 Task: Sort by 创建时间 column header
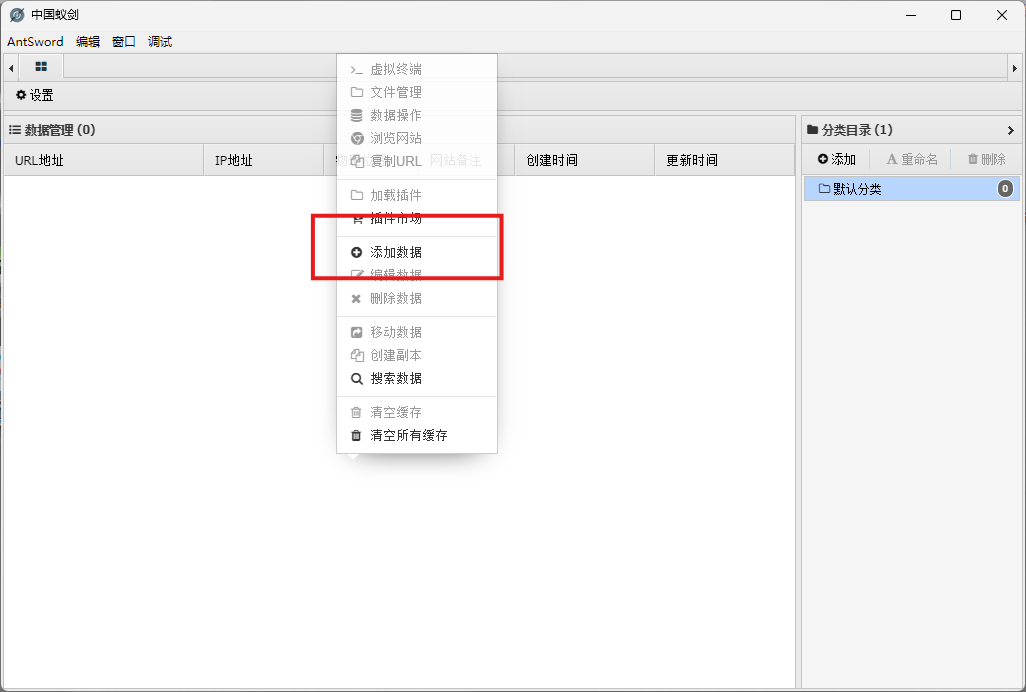[584, 160]
